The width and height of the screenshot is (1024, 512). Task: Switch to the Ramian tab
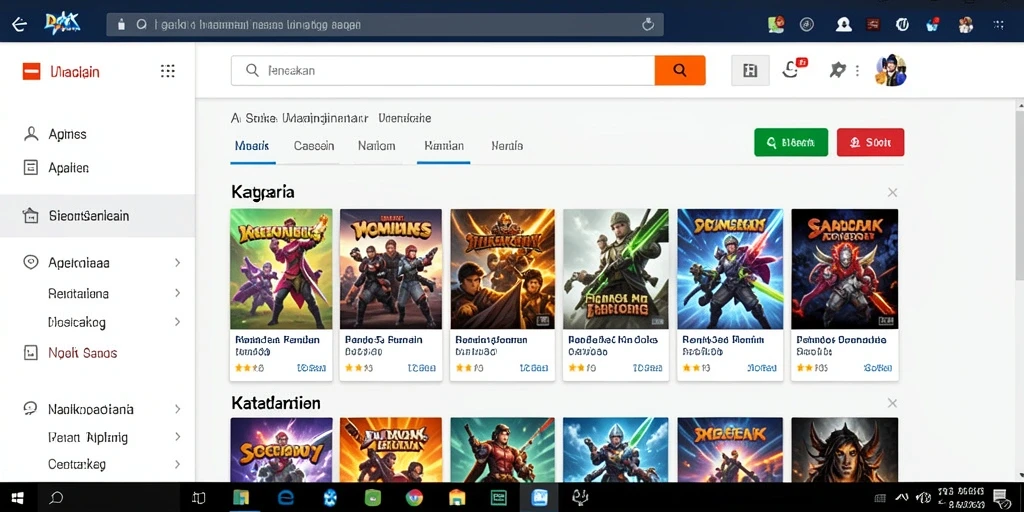(443, 146)
